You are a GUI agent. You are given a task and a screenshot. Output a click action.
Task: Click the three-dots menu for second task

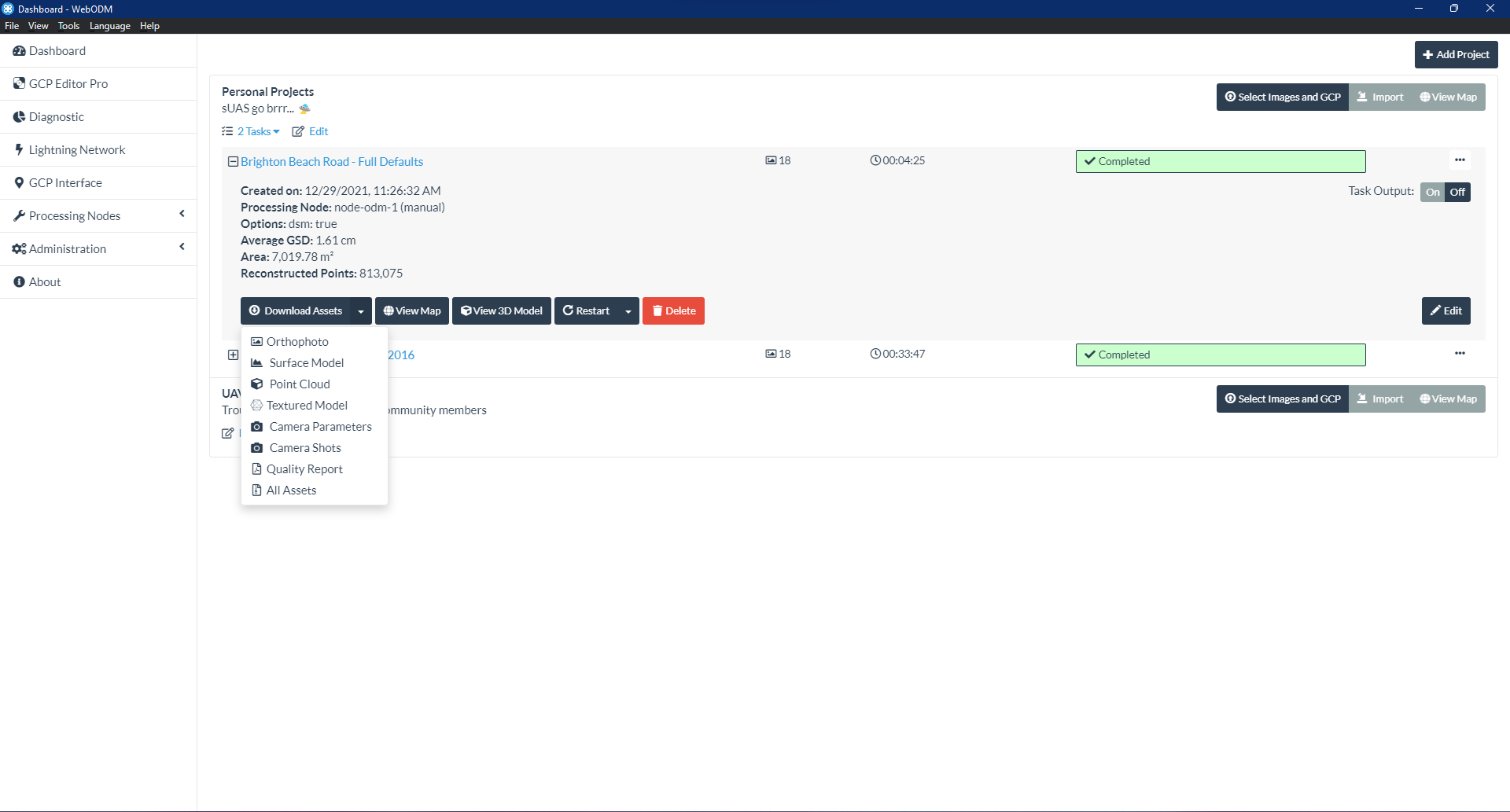pos(1460,354)
